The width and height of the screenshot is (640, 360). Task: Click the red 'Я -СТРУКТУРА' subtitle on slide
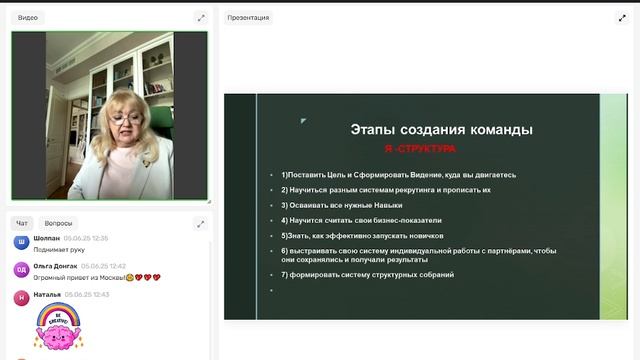tap(420, 149)
